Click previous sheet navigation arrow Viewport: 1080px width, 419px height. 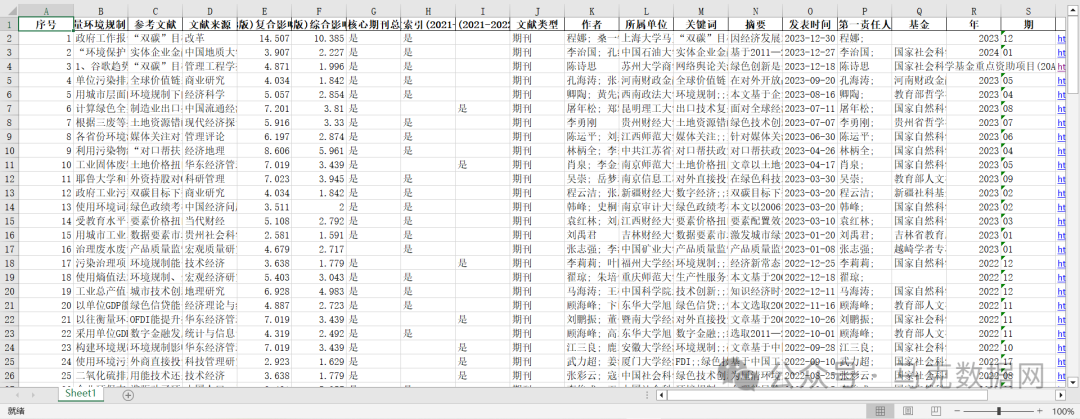[x=17, y=395]
